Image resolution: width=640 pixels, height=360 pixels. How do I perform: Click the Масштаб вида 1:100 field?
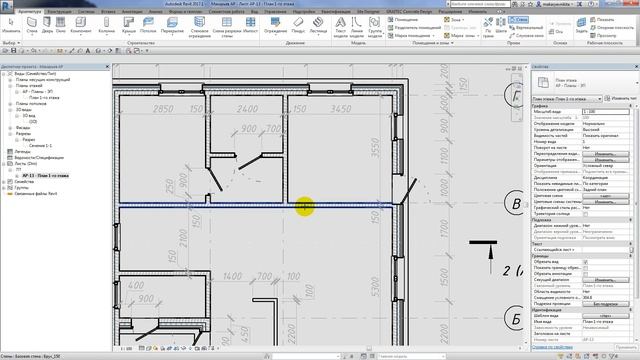[x=605, y=111]
